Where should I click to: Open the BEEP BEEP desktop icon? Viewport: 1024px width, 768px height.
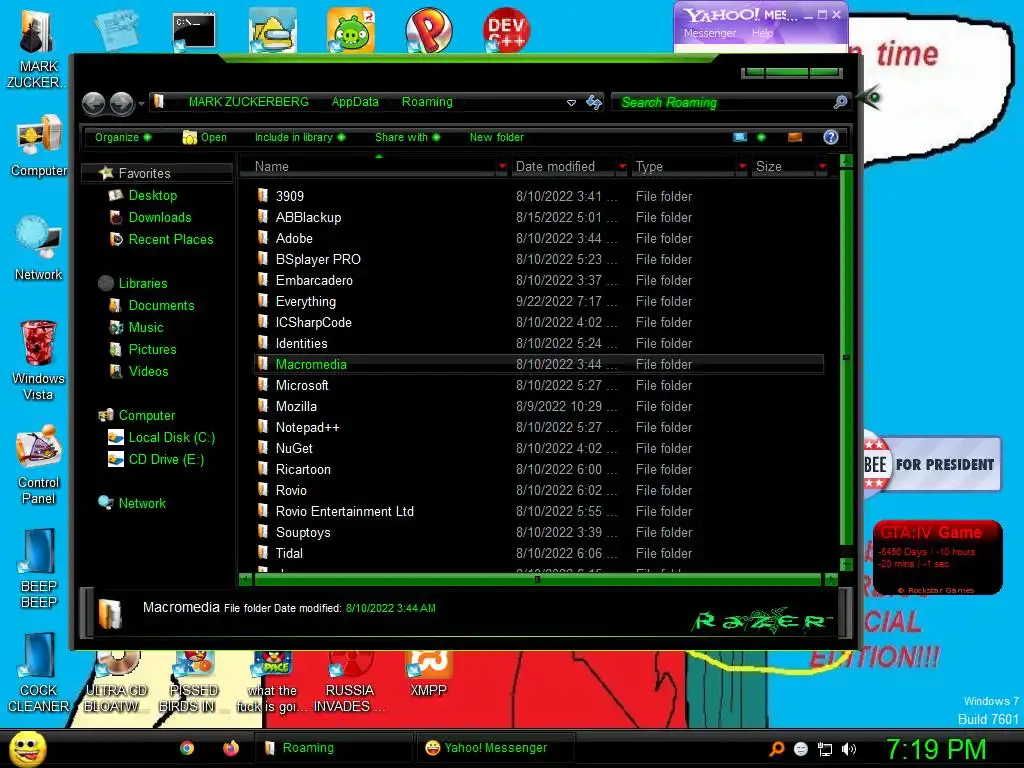tap(39, 568)
